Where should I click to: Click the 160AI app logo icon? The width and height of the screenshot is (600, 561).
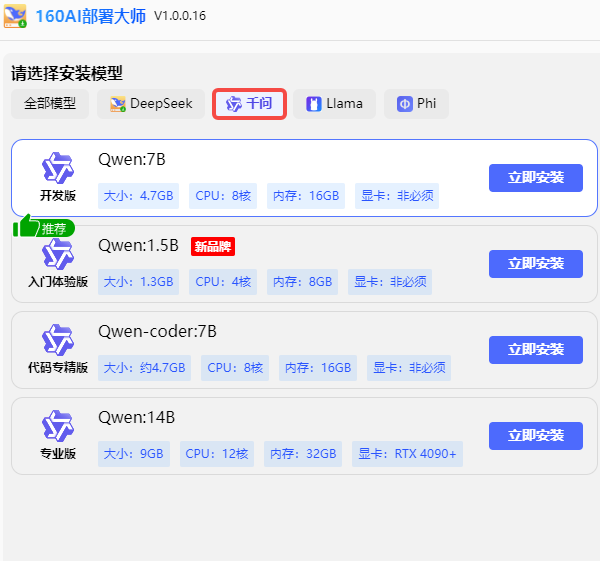(15, 16)
